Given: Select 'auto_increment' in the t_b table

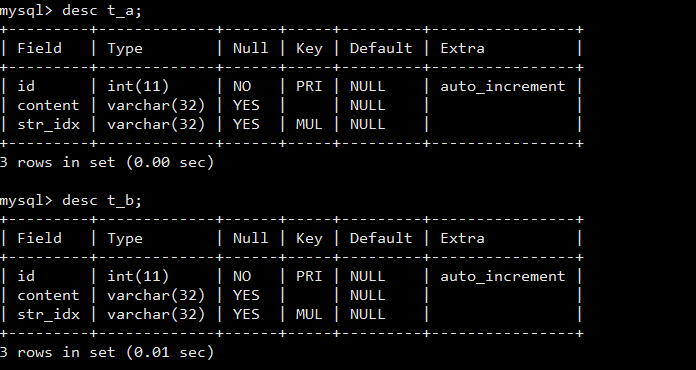Looking at the screenshot, I should pos(502,276).
